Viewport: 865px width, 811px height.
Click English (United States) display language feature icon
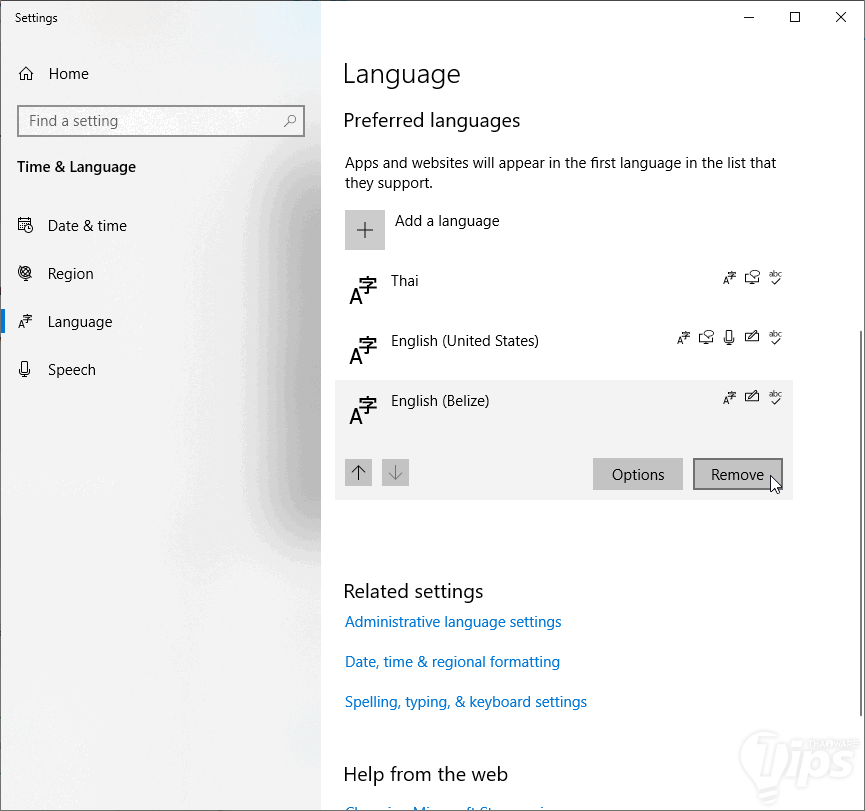684,338
